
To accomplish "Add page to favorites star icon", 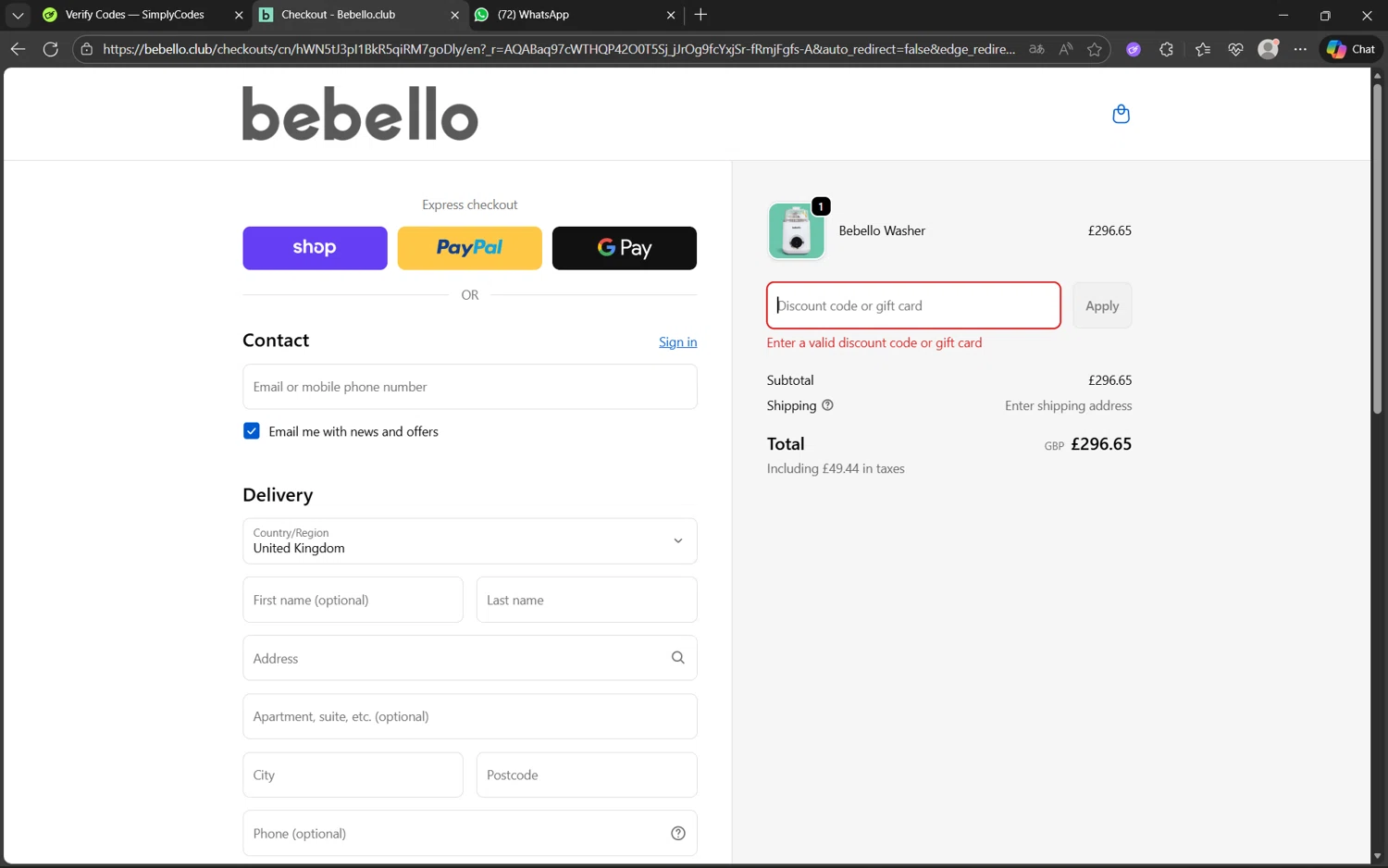I will pyautogui.click(x=1095, y=49).
